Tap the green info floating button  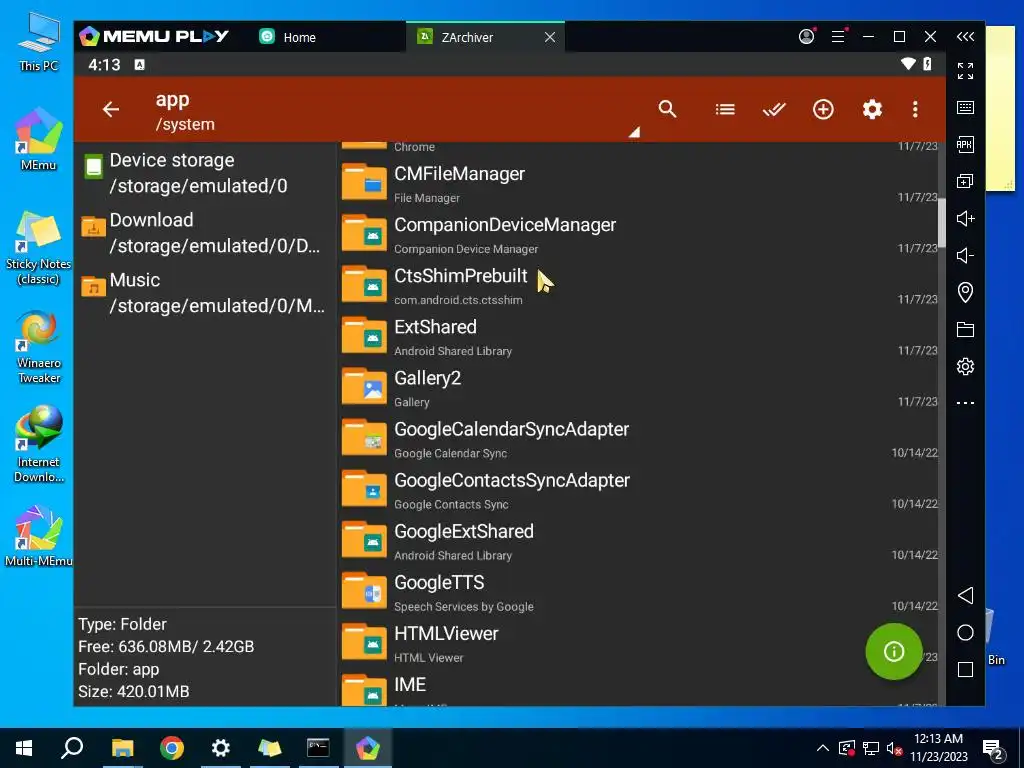893,651
